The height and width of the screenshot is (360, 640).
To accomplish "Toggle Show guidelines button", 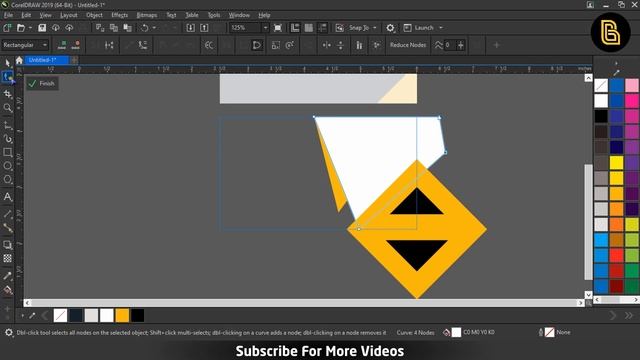I will [x=322, y=28].
